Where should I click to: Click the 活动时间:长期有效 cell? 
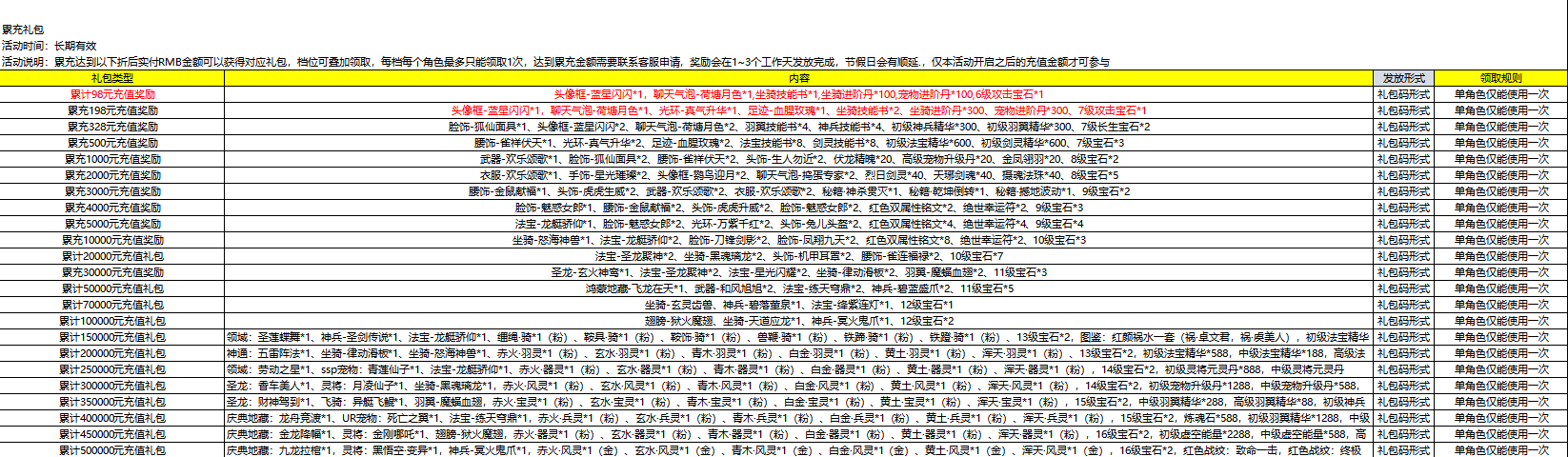pos(49,46)
